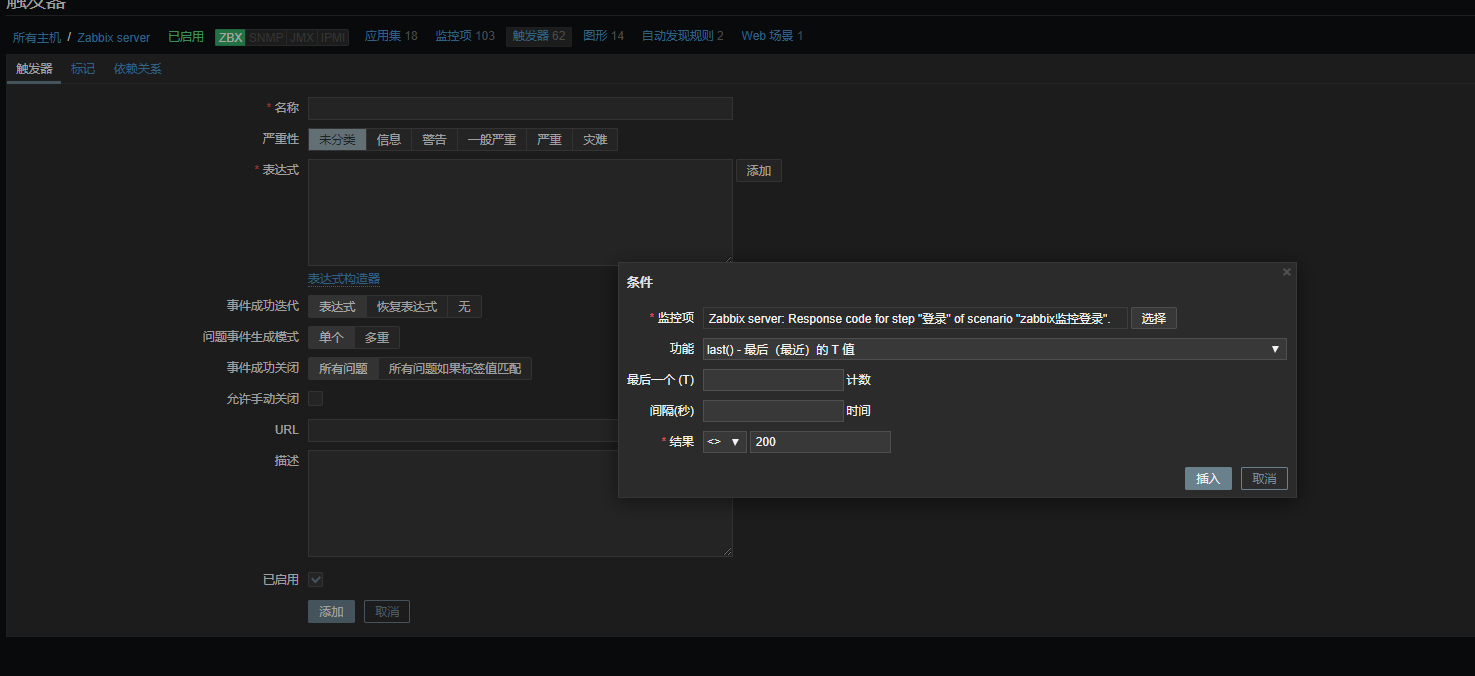The width and height of the screenshot is (1475, 676).
Task: Open the 结果 operator dropdown
Action: (x=724, y=442)
